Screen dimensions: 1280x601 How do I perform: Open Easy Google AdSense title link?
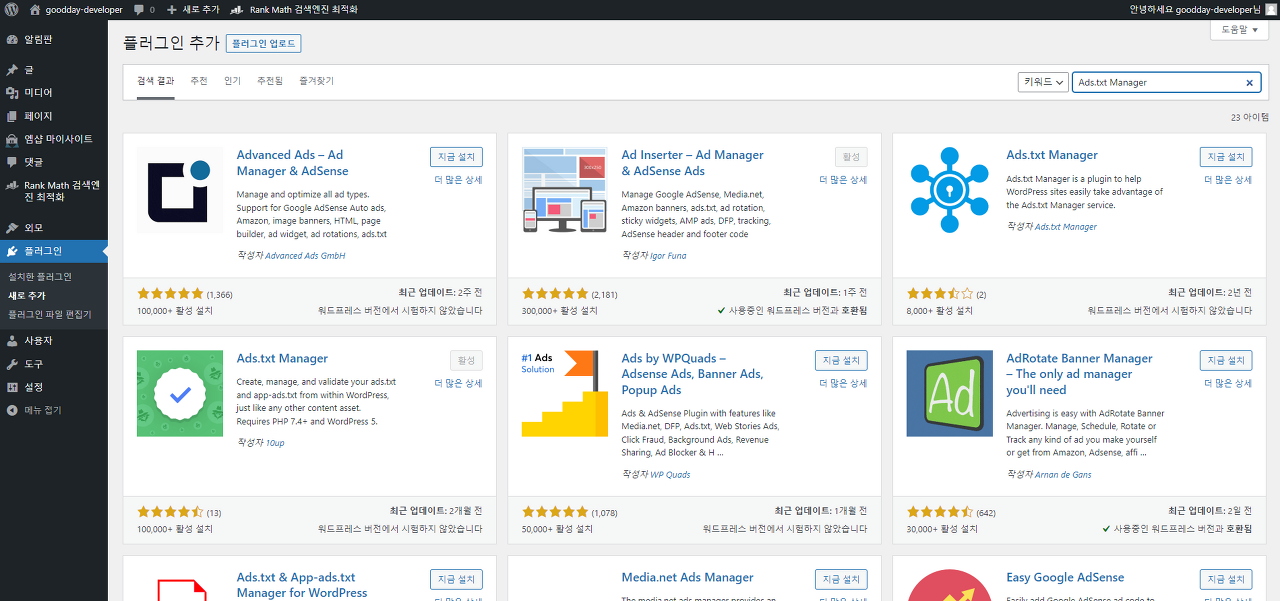pyautogui.click(x=1065, y=577)
